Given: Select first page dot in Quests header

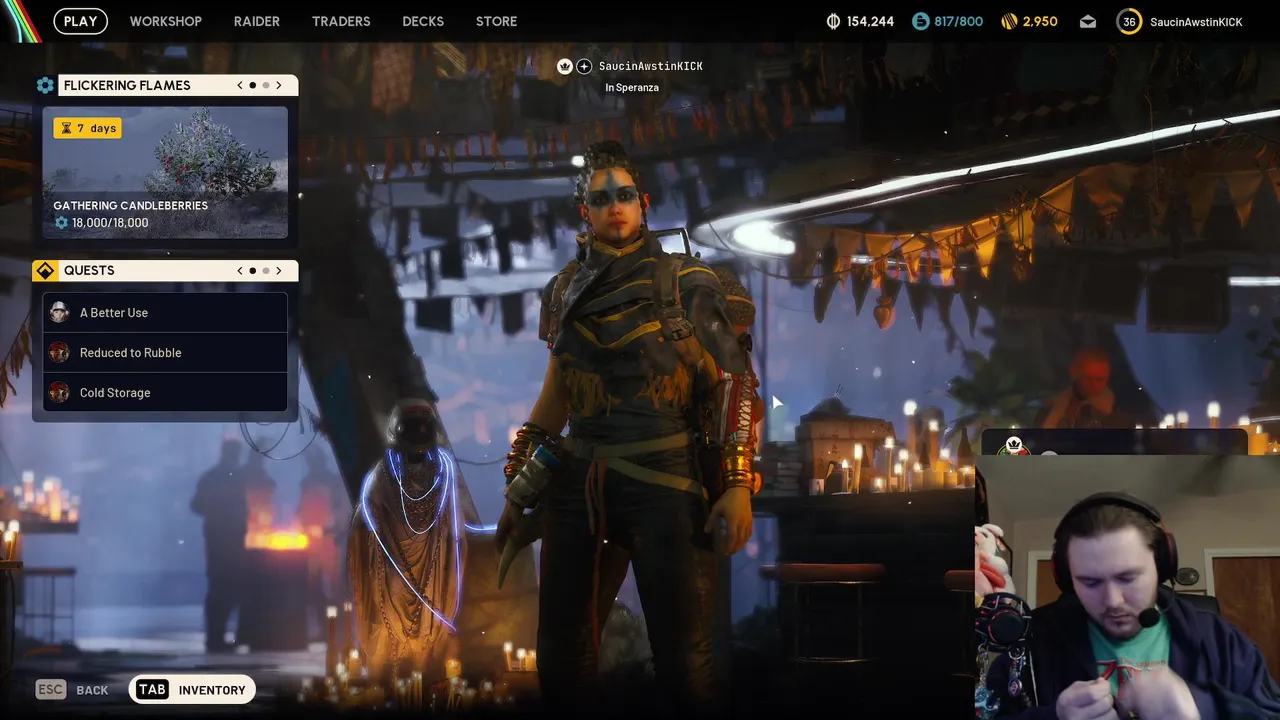Looking at the screenshot, I should 253,270.
